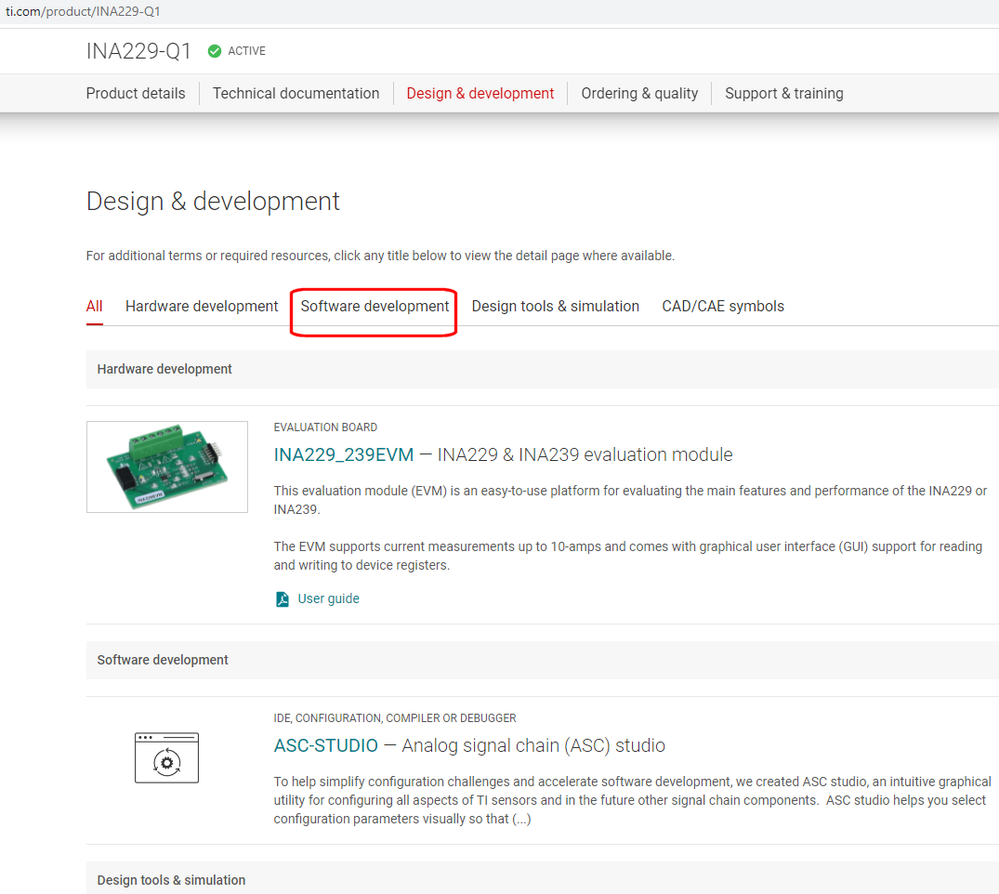Switch to Support & training nav tab
Viewport: 999px width, 894px height.
784,93
